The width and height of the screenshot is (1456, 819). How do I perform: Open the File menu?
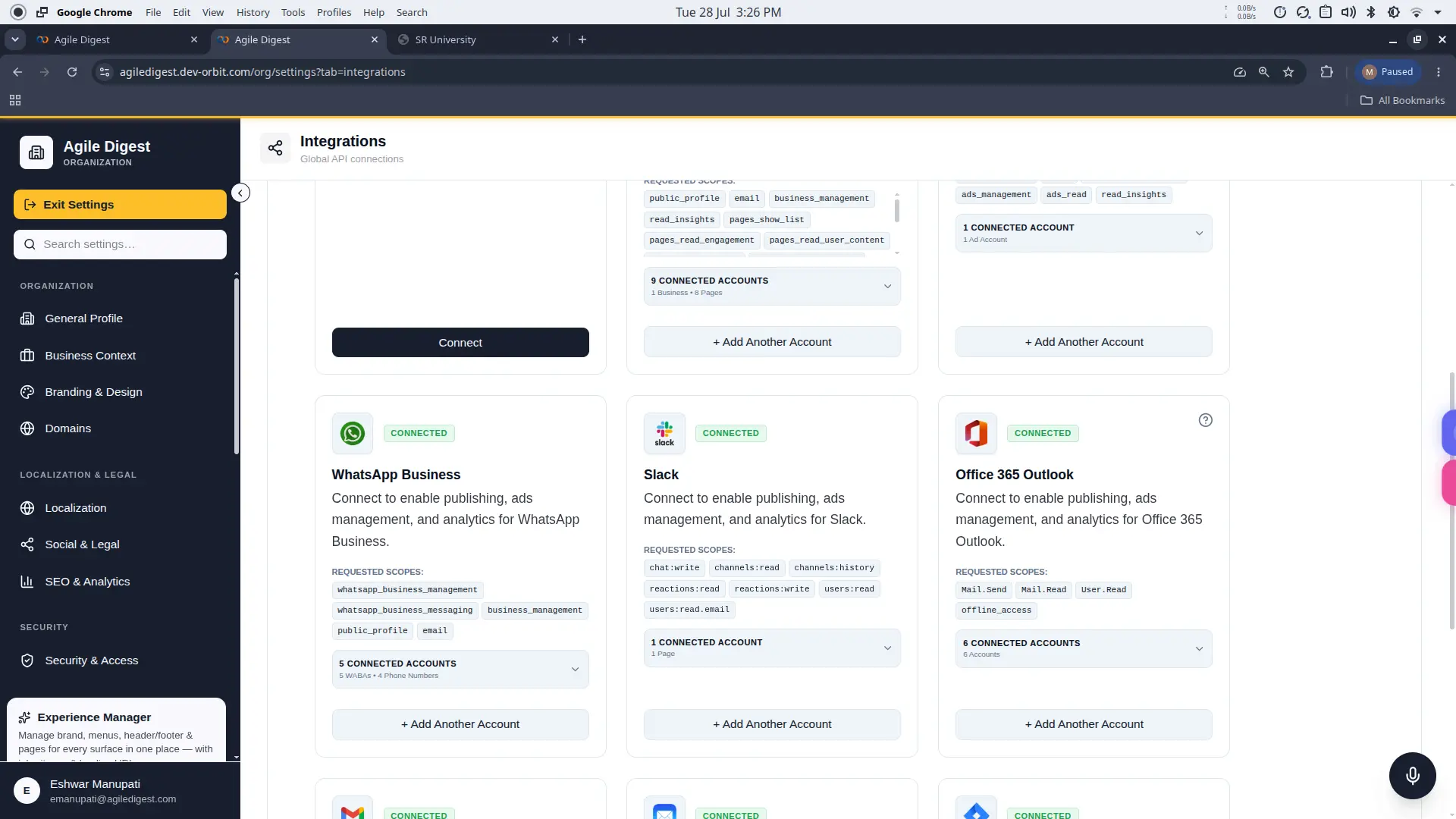click(x=153, y=12)
